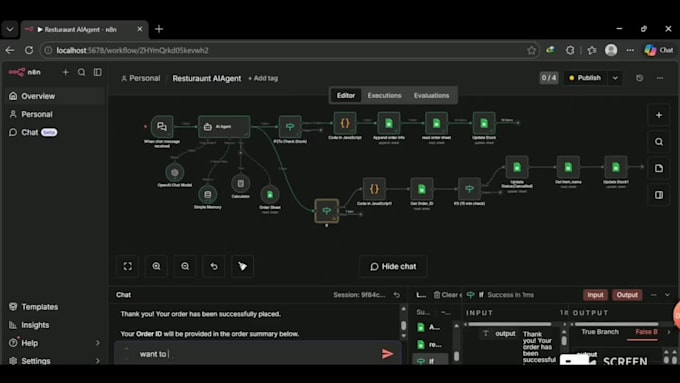Click the Personal breadcrumb link

pyautogui.click(x=141, y=79)
